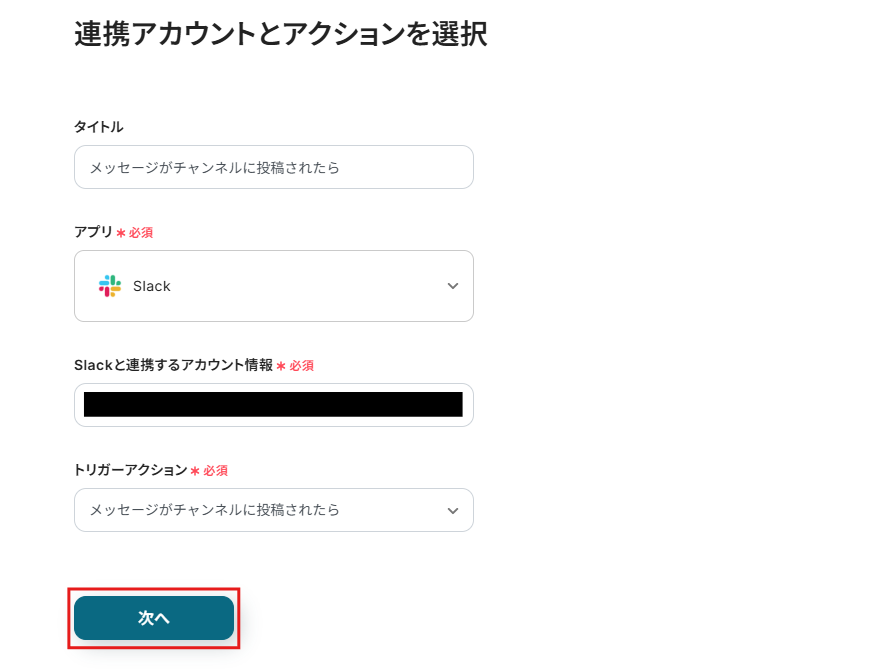This screenshot has width=892, height=672.
Task: Click the タイトル field label
Action: pyautogui.click(x=99, y=127)
